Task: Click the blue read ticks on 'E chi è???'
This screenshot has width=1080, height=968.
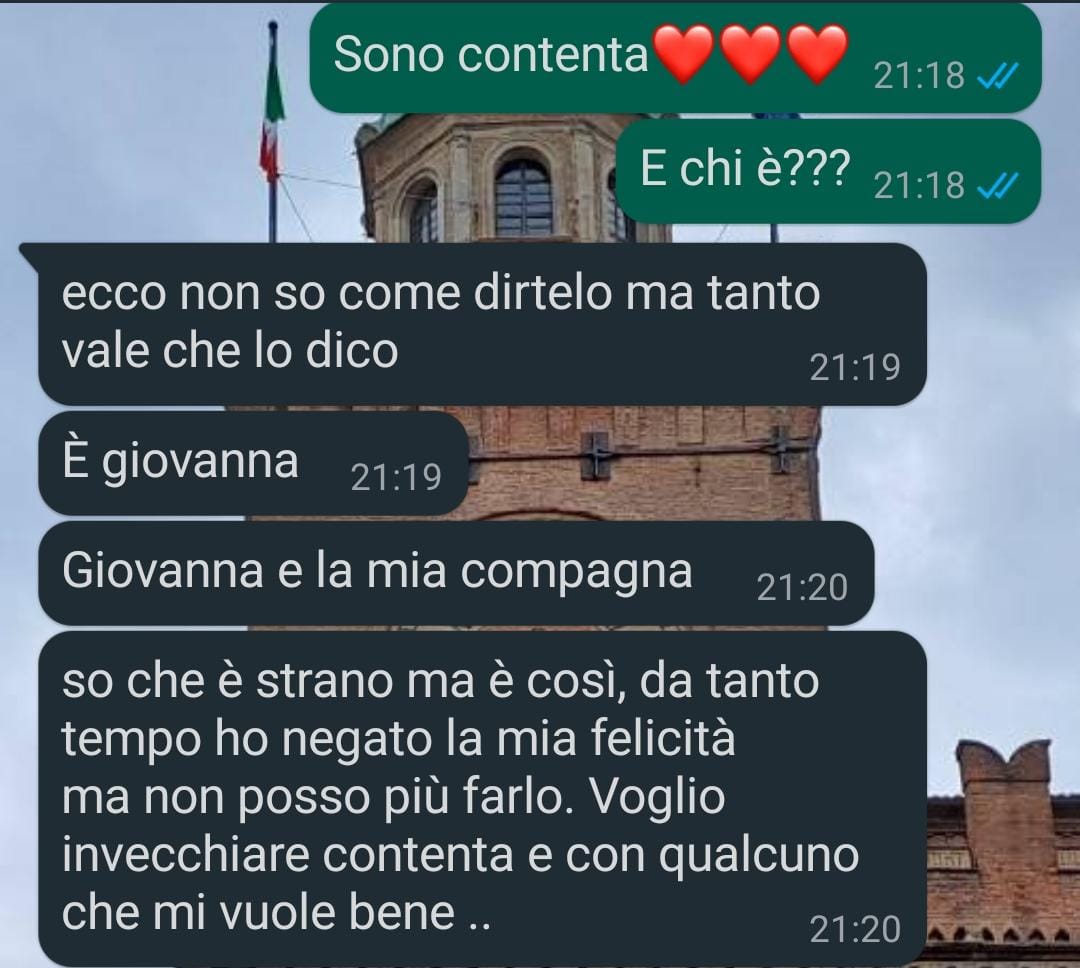Action: tap(997, 185)
